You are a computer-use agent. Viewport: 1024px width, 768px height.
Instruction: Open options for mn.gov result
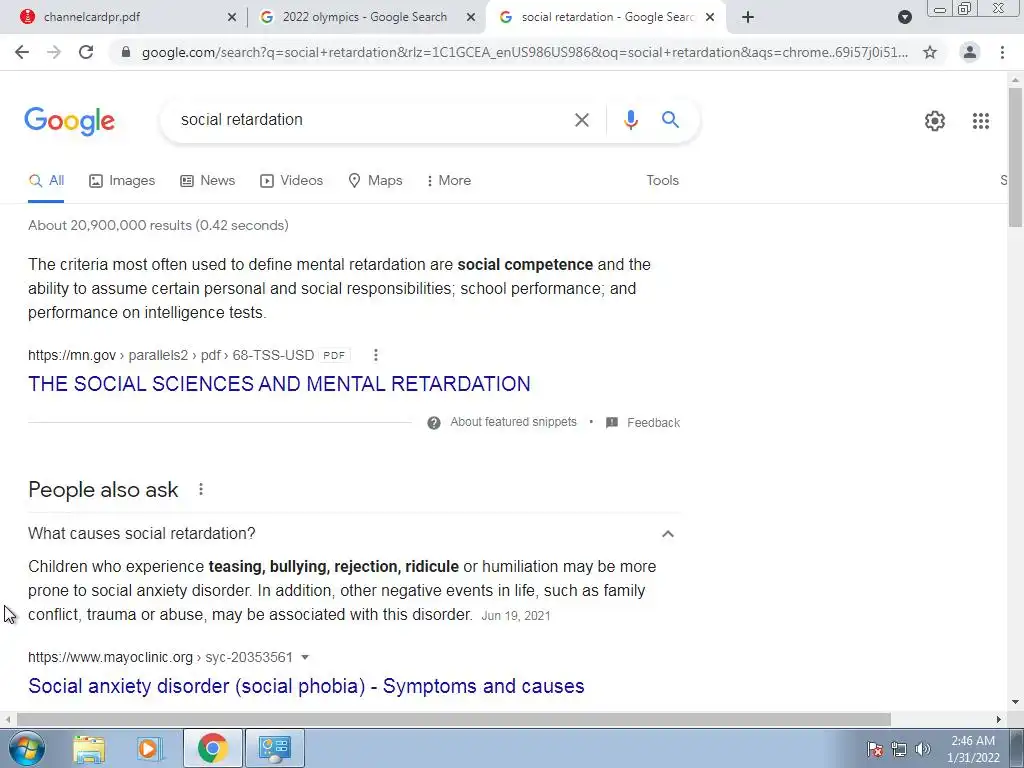(376, 355)
